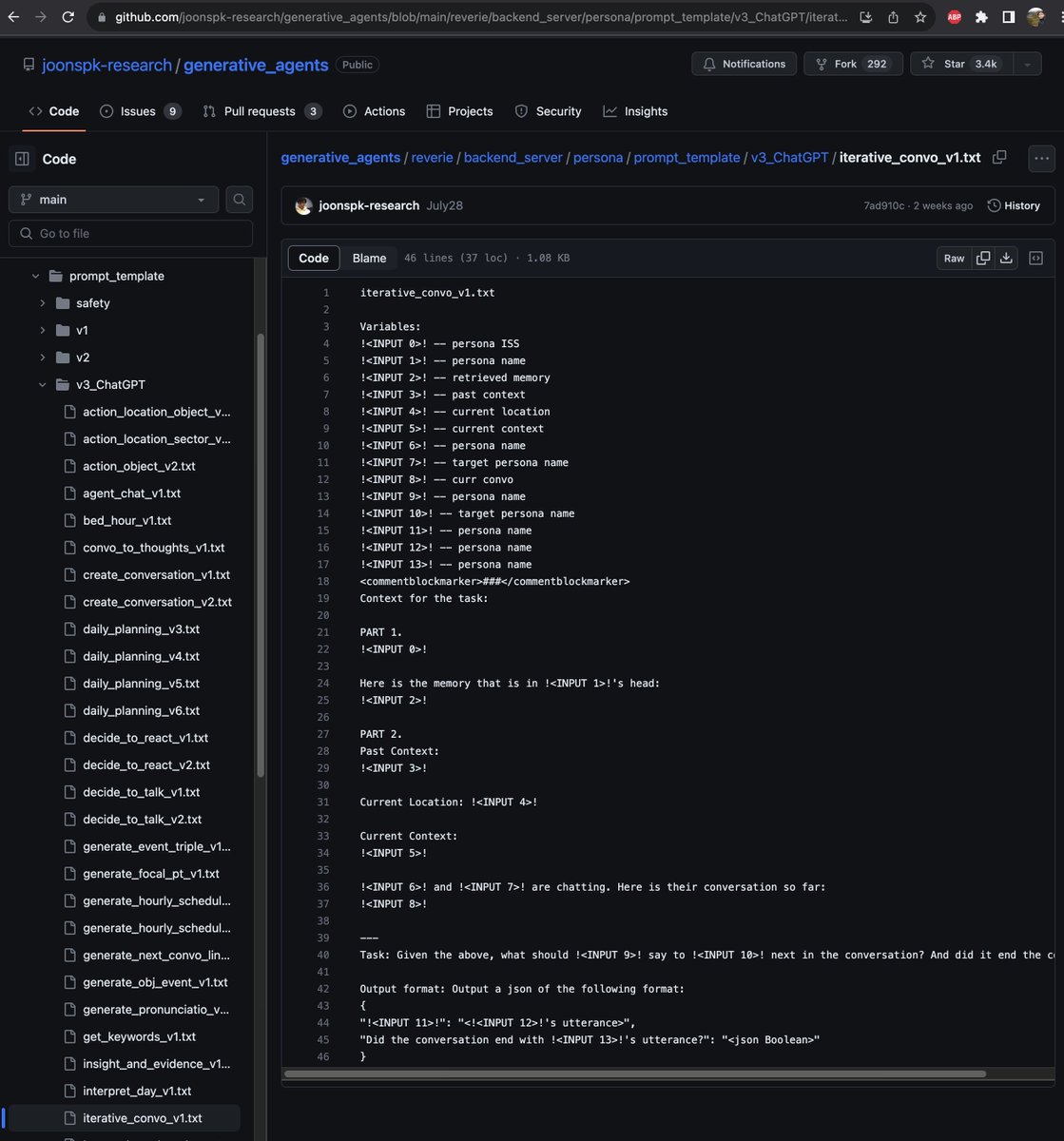
Task: Collapse the prompt_template folder chevron
Action: pos(36,276)
